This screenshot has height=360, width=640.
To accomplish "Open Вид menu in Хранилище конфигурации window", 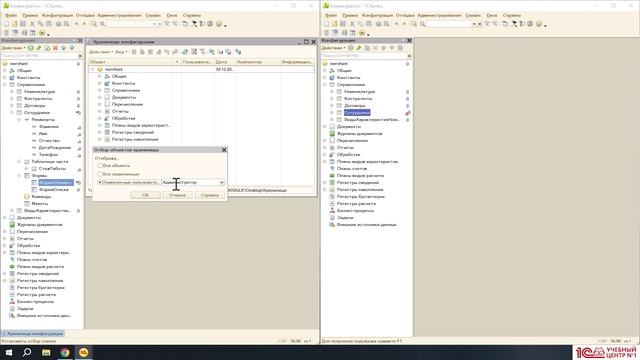I will coord(121,52).
